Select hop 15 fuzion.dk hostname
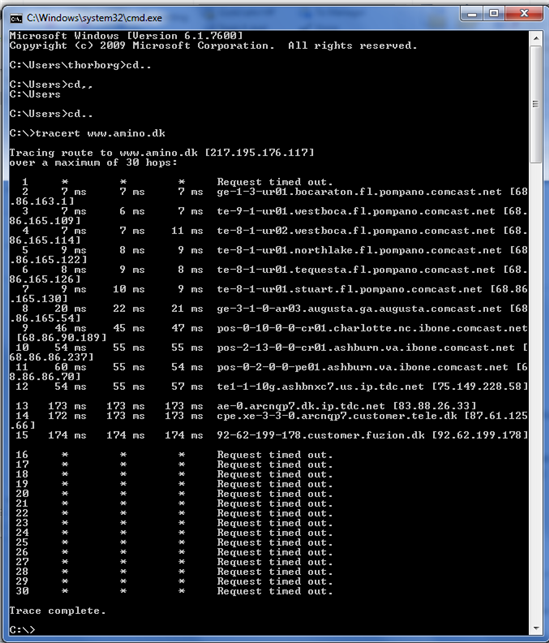The width and height of the screenshot is (549, 643). pos(321,435)
